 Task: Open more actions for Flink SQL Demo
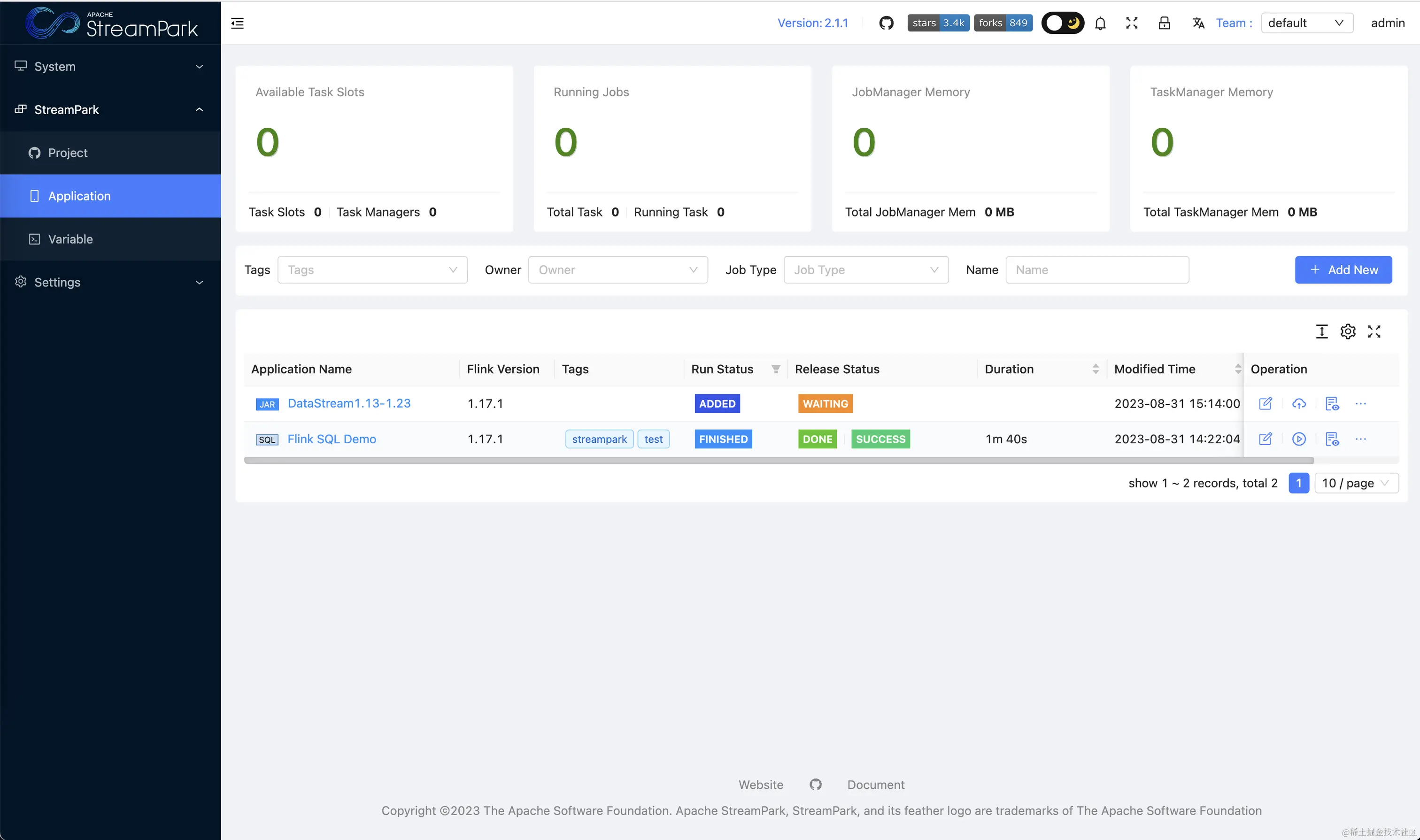point(1360,439)
